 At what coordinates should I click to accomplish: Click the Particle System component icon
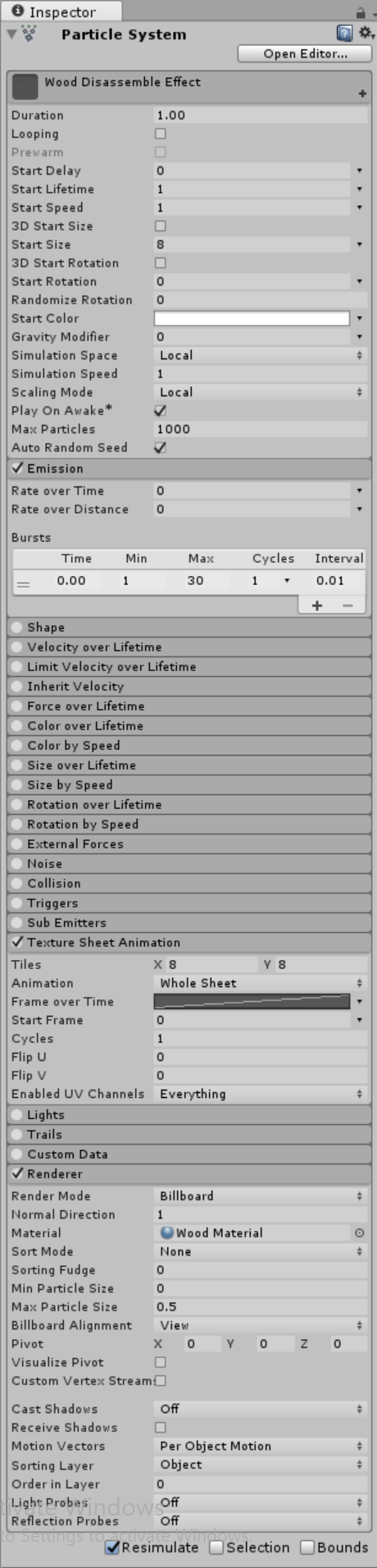[30, 34]
